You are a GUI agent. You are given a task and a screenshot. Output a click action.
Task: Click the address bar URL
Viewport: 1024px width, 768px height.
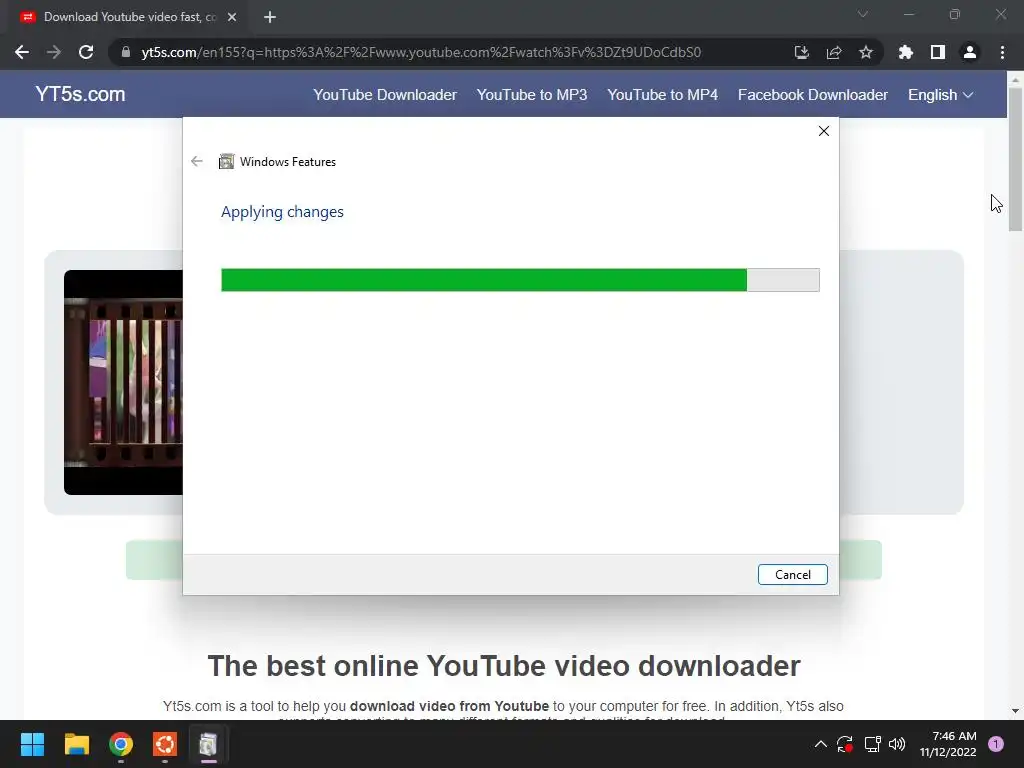[x=421, y=52]
